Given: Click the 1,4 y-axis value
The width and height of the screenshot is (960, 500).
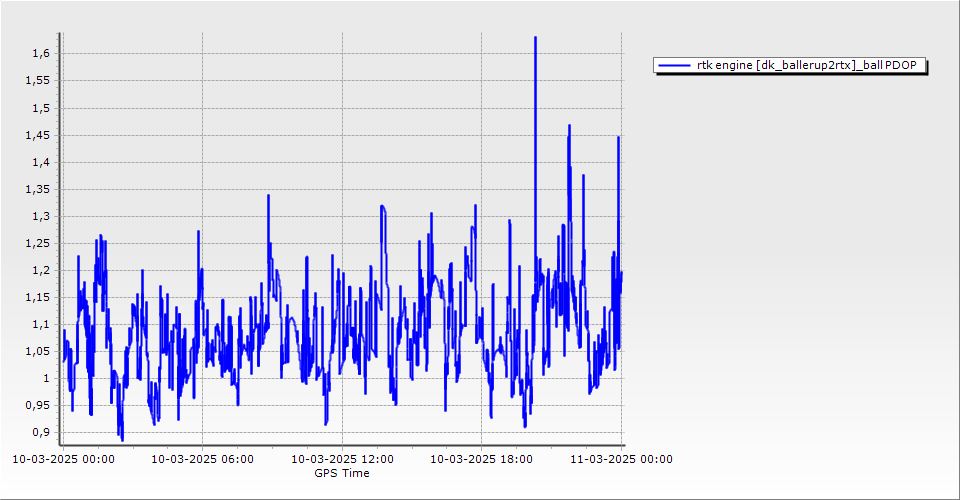Looking at the screenshot, I should (41, 162).
